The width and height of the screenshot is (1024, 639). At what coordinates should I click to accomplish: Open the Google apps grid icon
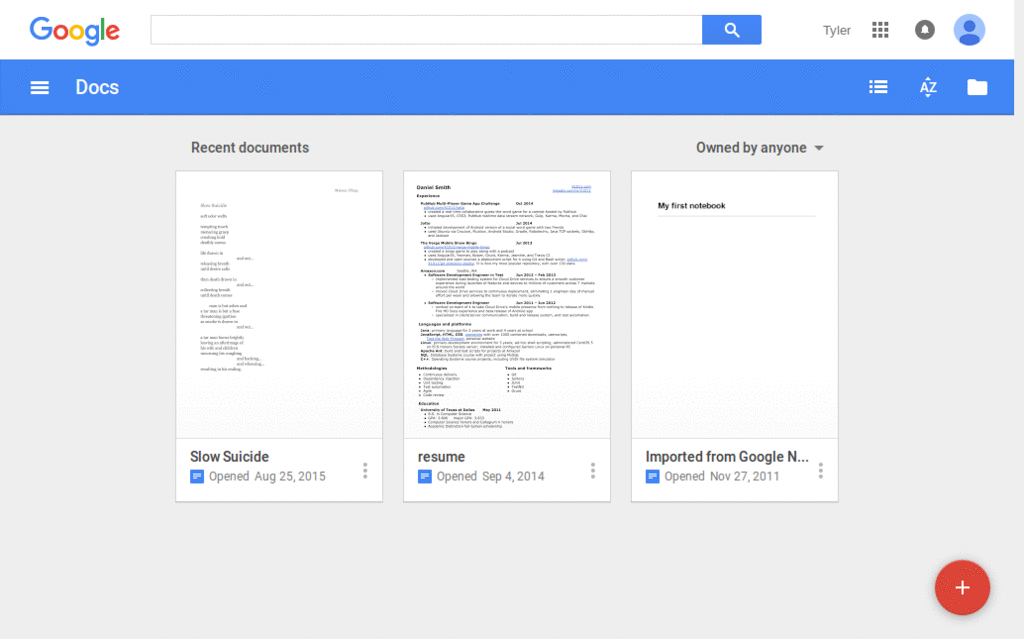[x=880, y=30]
